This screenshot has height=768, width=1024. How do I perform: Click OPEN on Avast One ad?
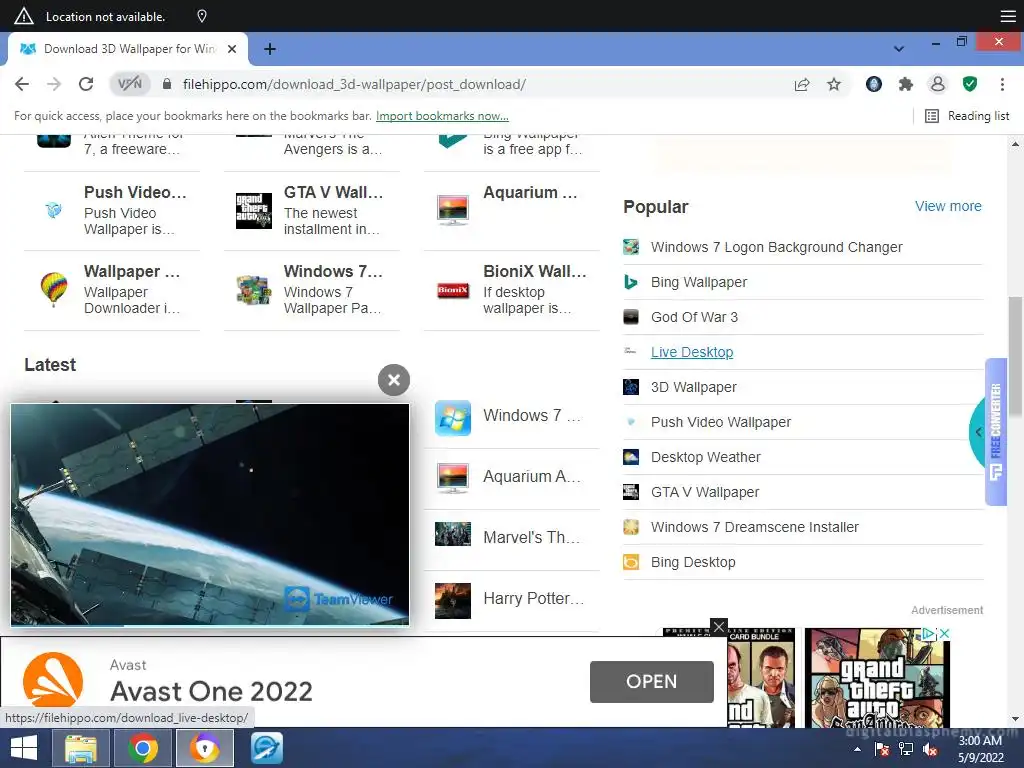point(651,682)
